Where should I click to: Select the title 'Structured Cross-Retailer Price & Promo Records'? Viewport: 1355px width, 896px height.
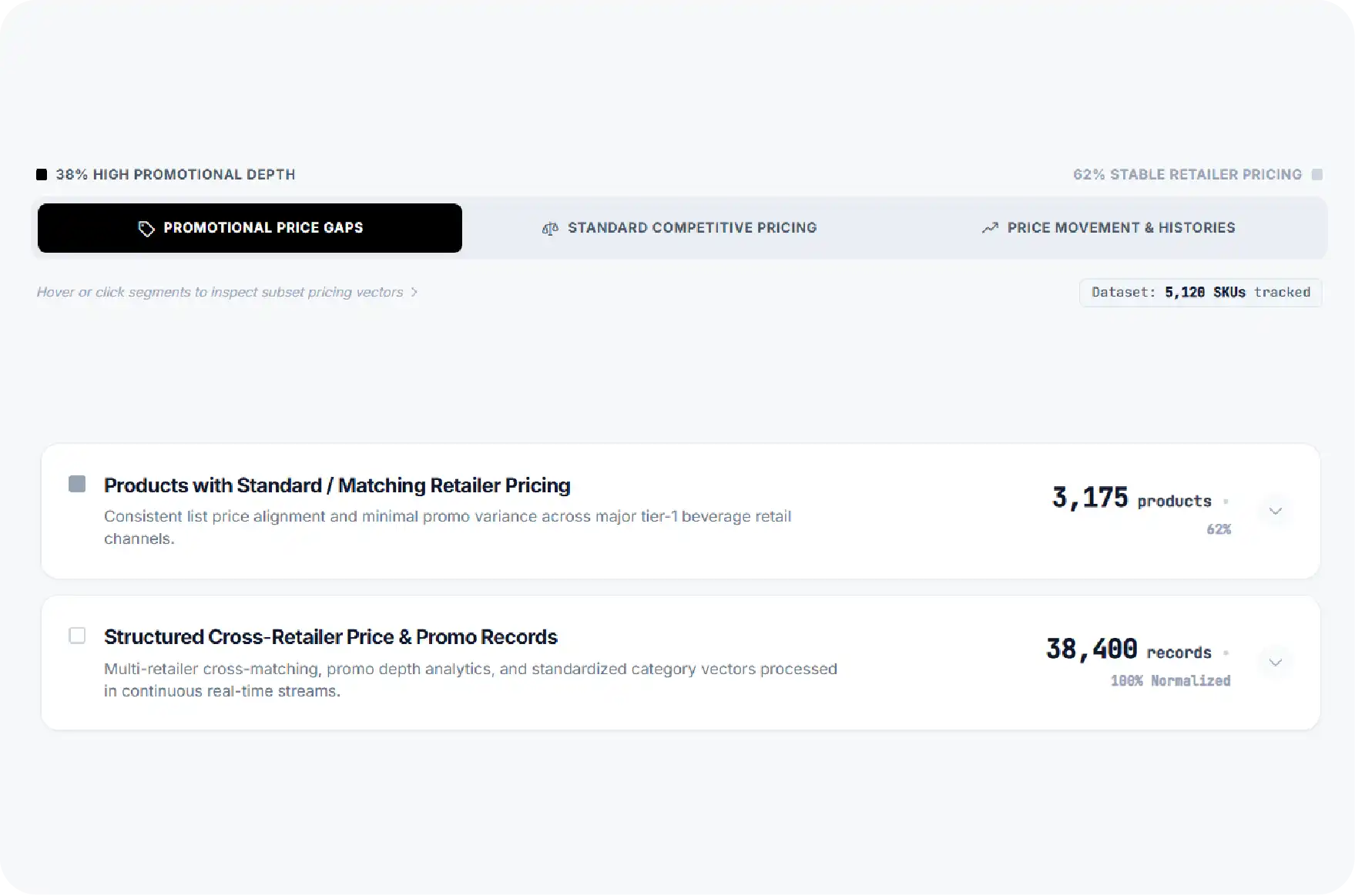330,637
